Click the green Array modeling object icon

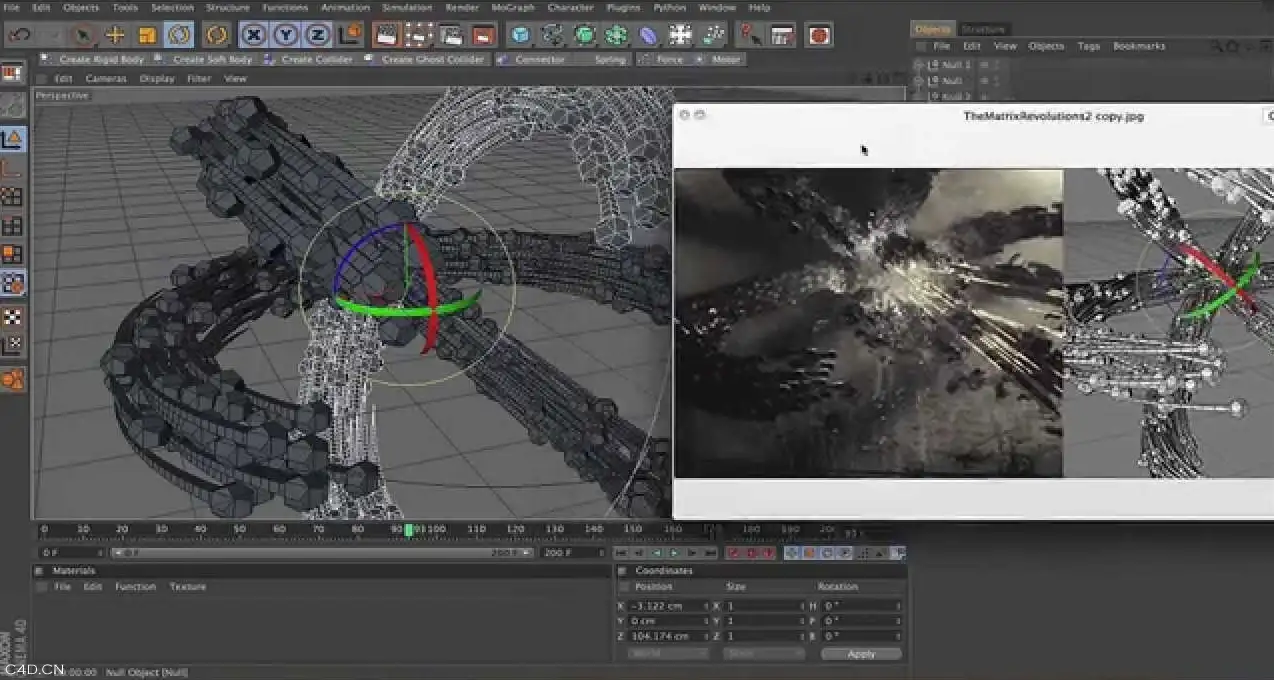pos(616,35)
